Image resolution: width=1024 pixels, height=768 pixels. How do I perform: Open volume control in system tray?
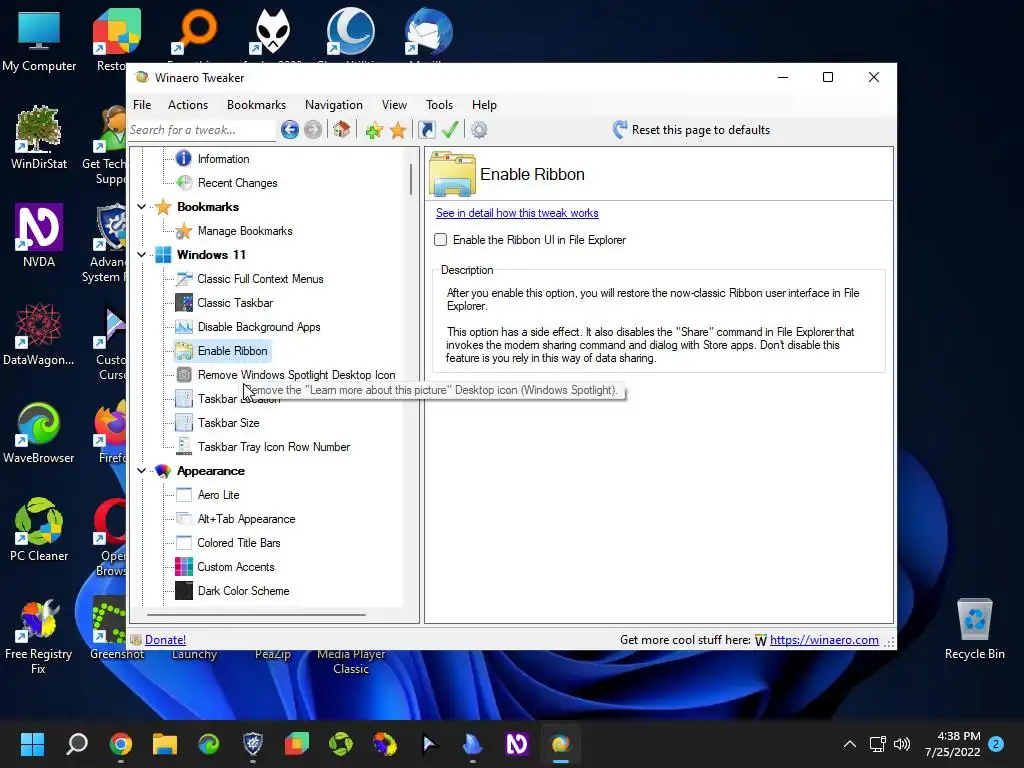coord(902,744)
